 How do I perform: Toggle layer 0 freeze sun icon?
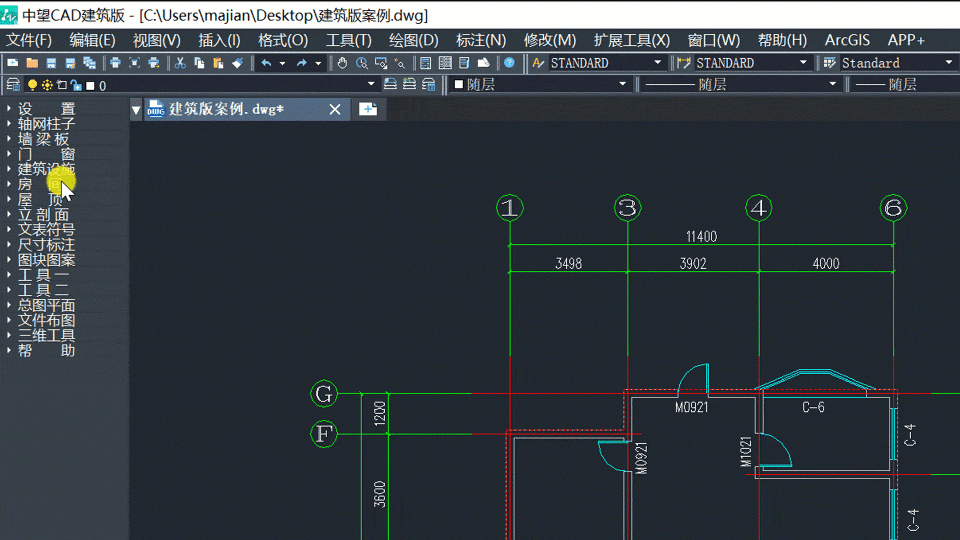(47, 86)
